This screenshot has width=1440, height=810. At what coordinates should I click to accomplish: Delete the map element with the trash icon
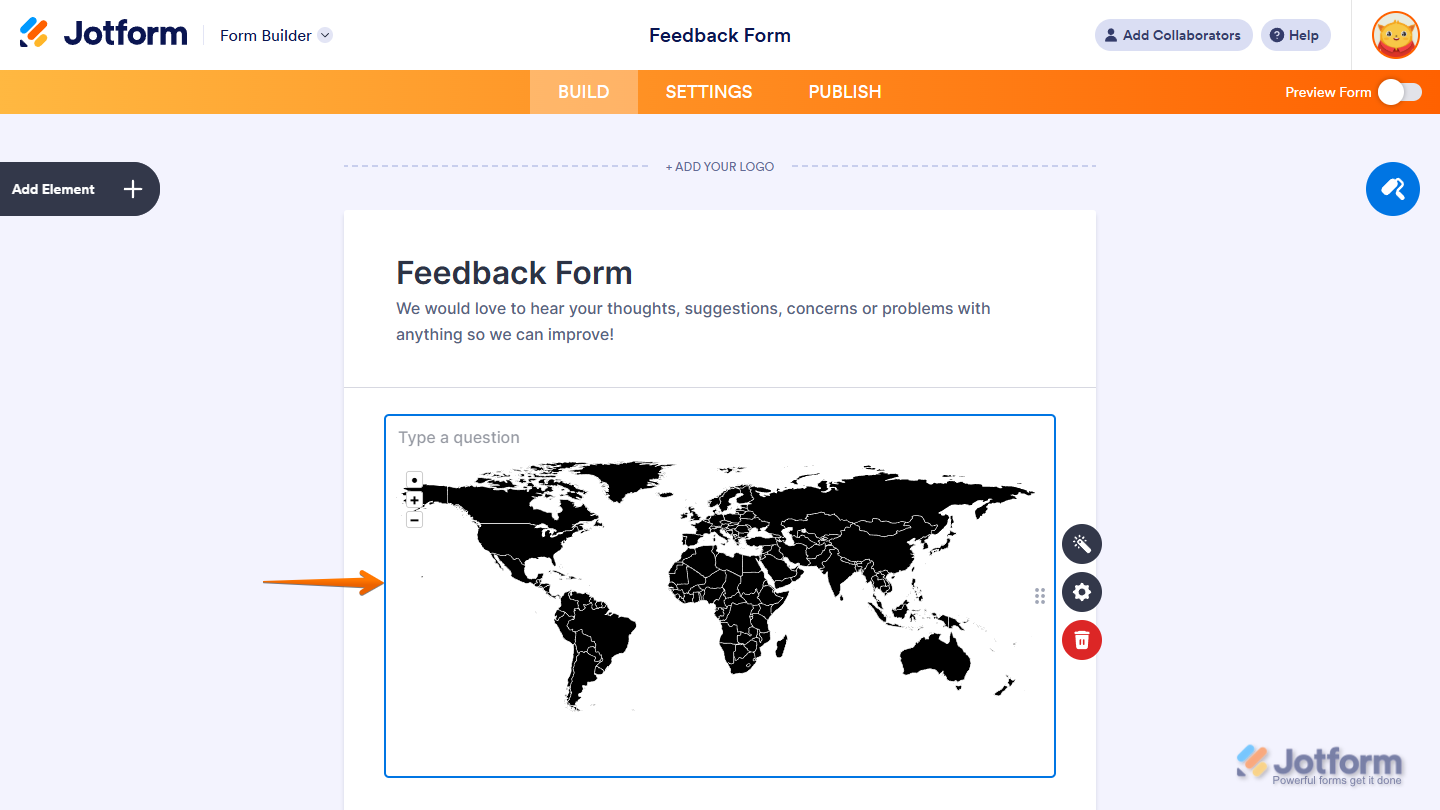tap(1081, 639)
